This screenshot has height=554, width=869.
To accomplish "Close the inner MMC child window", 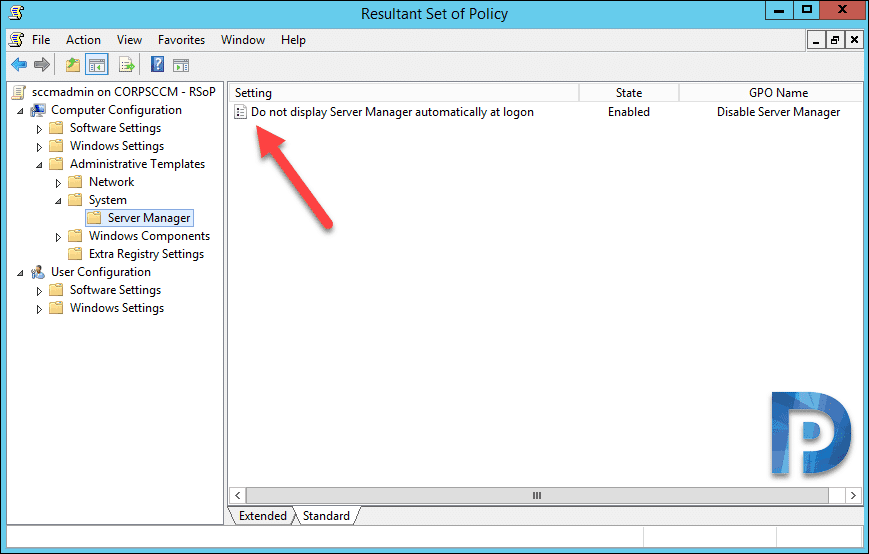I will (x=854, y=40).
